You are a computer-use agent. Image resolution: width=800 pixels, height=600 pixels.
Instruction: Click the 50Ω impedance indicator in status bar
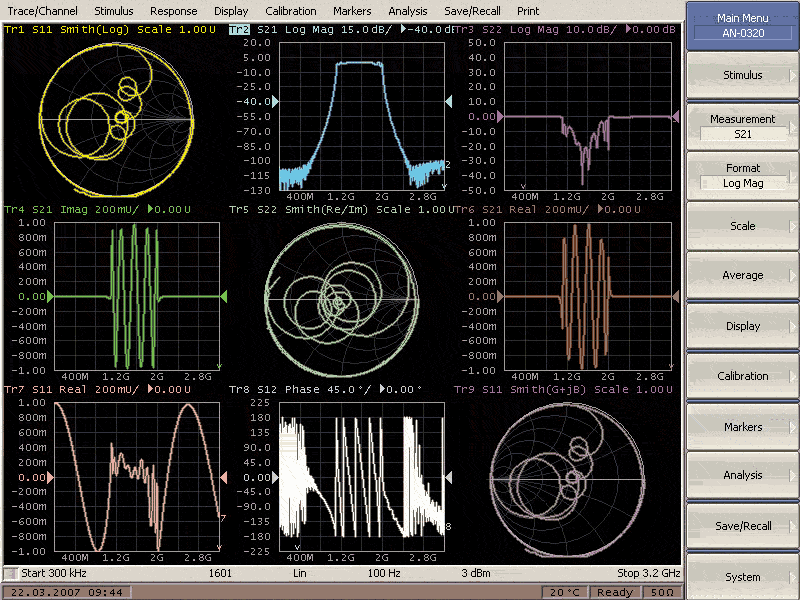pyautogui.click(x=663, y=592)
